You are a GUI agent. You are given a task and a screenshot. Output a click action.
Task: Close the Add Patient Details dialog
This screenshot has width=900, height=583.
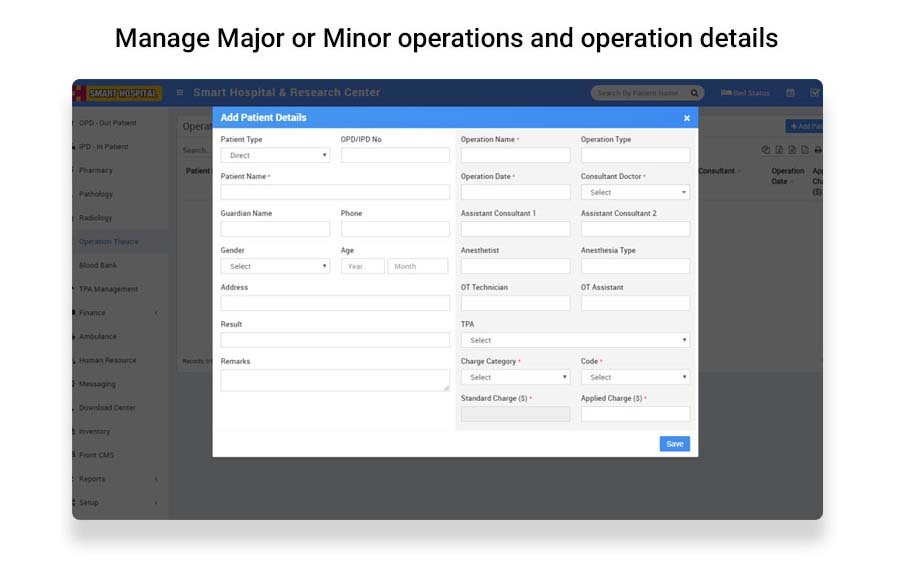686,118
